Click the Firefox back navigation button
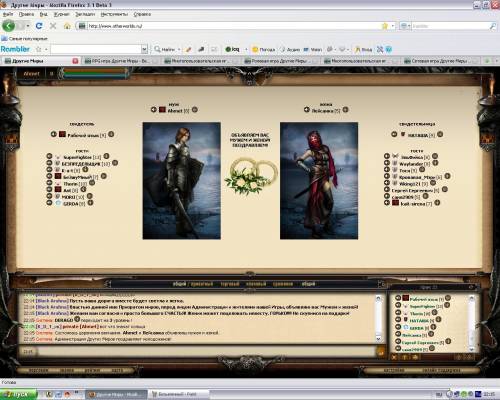This screenshot has width=500, height=400. [x=9, y=26]
